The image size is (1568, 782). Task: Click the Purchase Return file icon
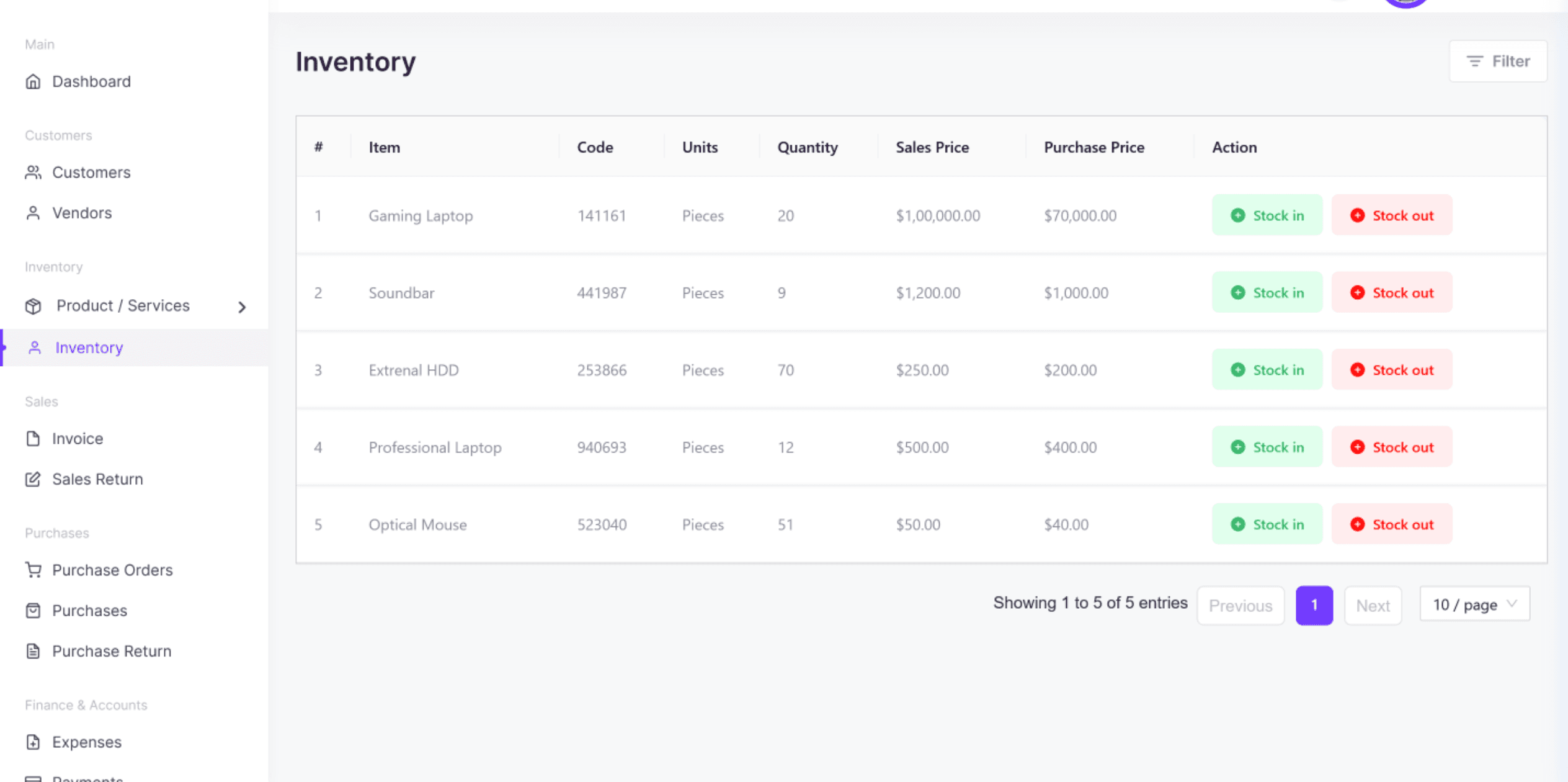(33, 651)
